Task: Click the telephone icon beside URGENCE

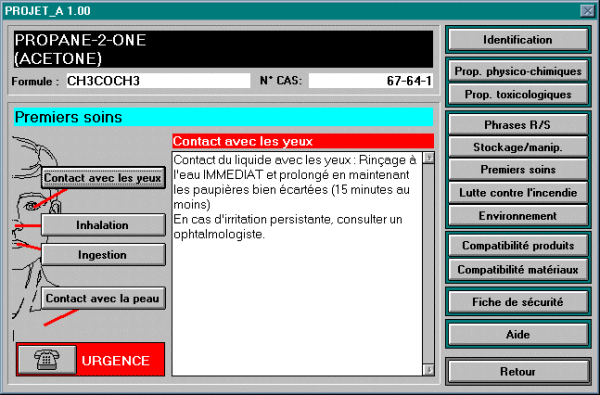Action: [x=47, y=360]
